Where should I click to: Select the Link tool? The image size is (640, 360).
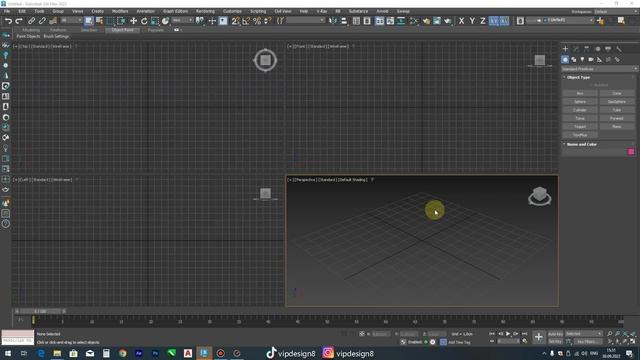pos(31,21)
